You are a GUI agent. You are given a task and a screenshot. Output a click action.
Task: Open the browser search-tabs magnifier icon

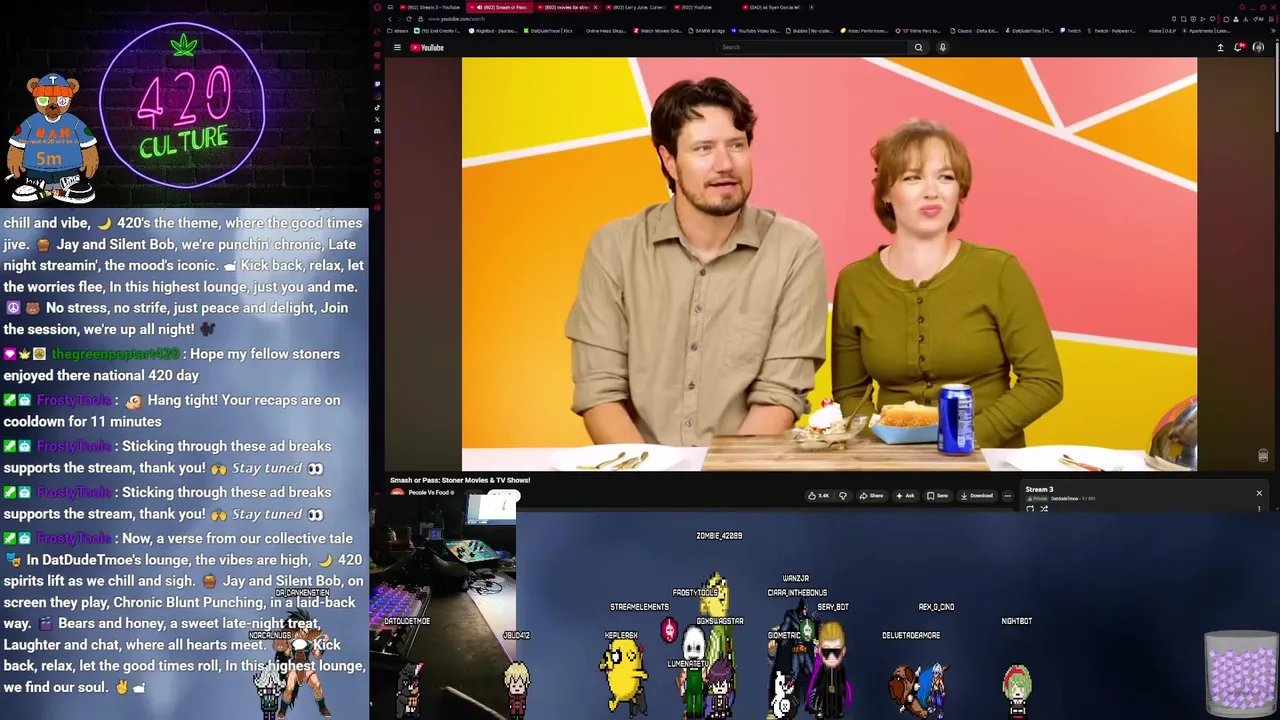point(1242,7)
